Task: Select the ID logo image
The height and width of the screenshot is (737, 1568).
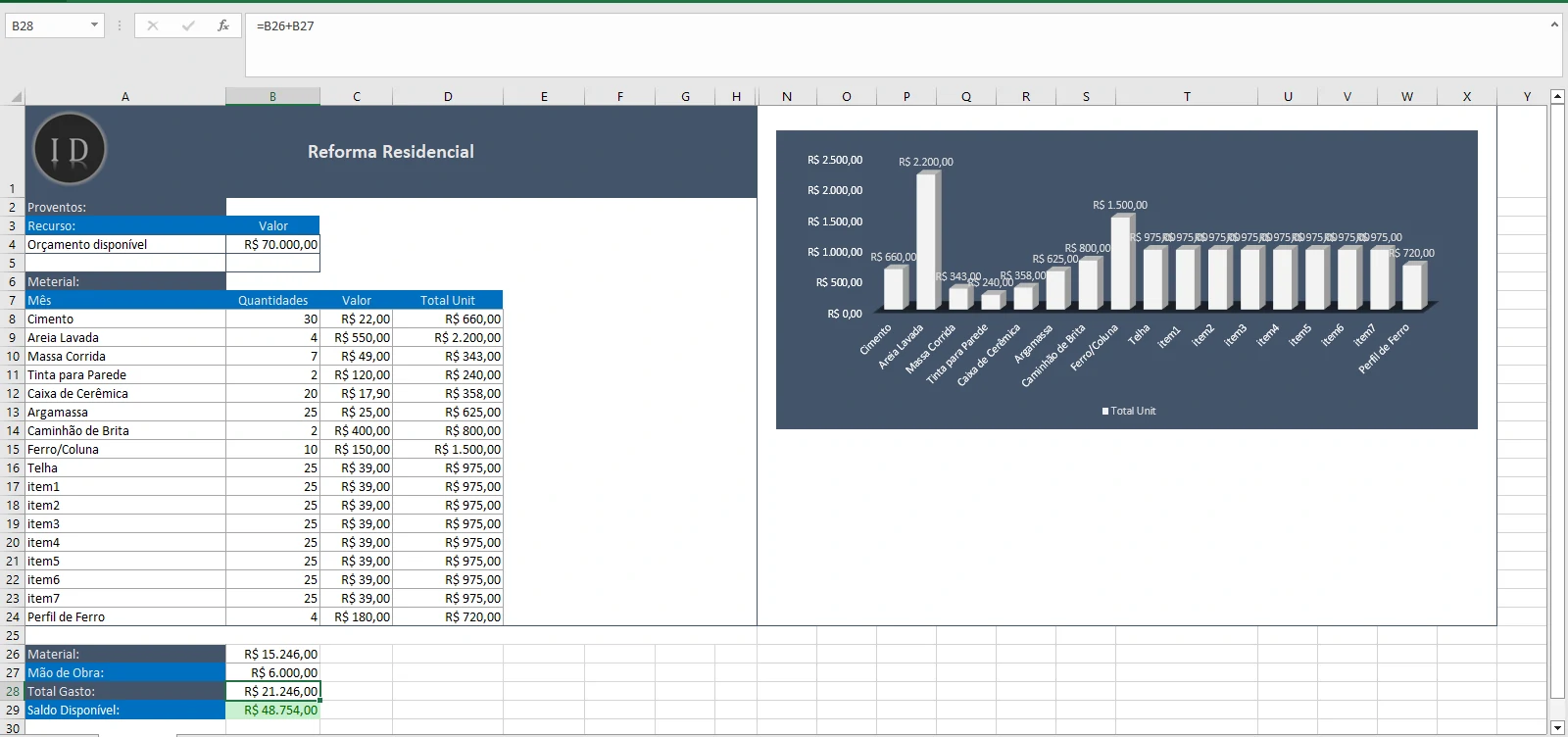Action: click(x=70, y=149)
